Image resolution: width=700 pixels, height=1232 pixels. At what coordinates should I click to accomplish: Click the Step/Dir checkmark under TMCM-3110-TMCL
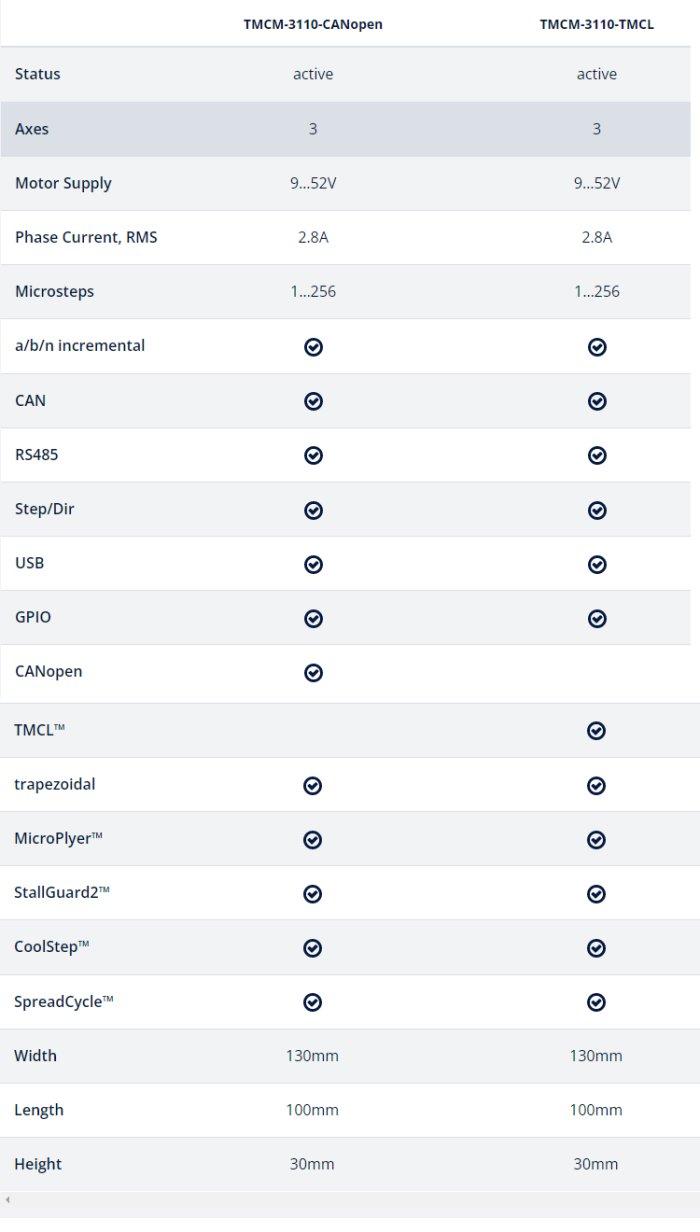(597, 510)
